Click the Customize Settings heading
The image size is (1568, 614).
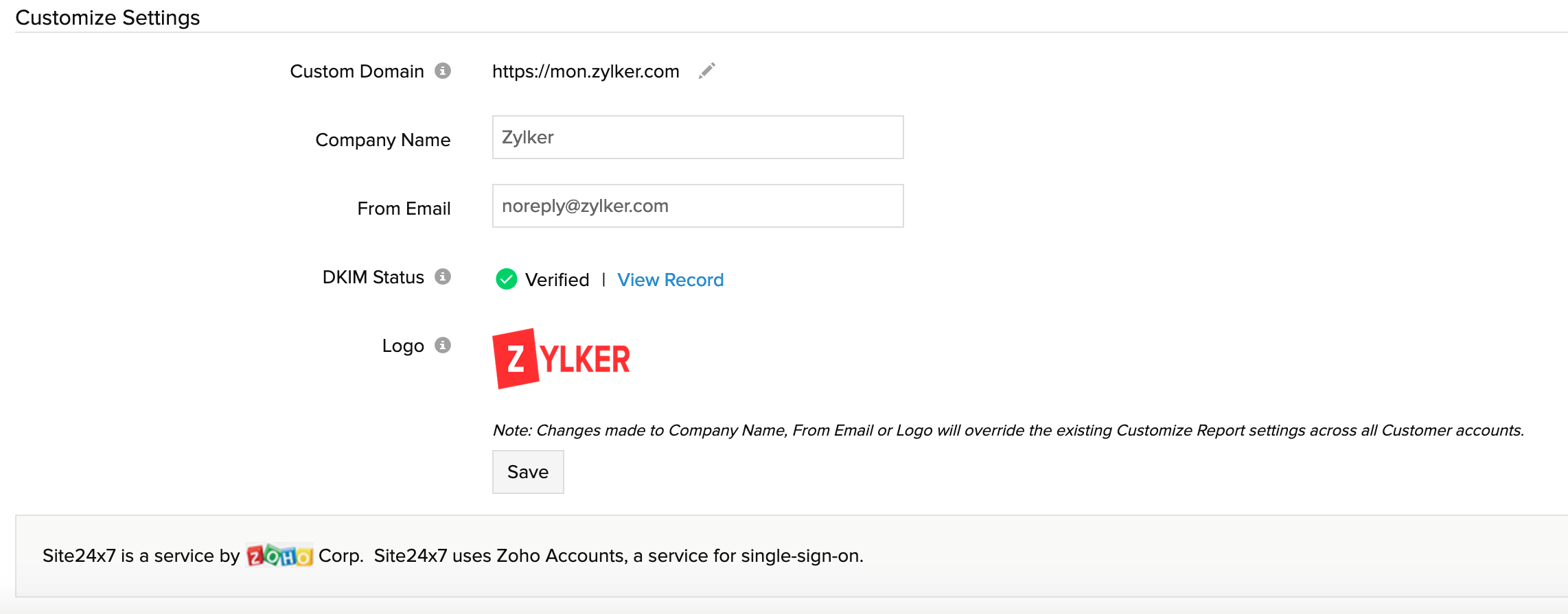108,17
